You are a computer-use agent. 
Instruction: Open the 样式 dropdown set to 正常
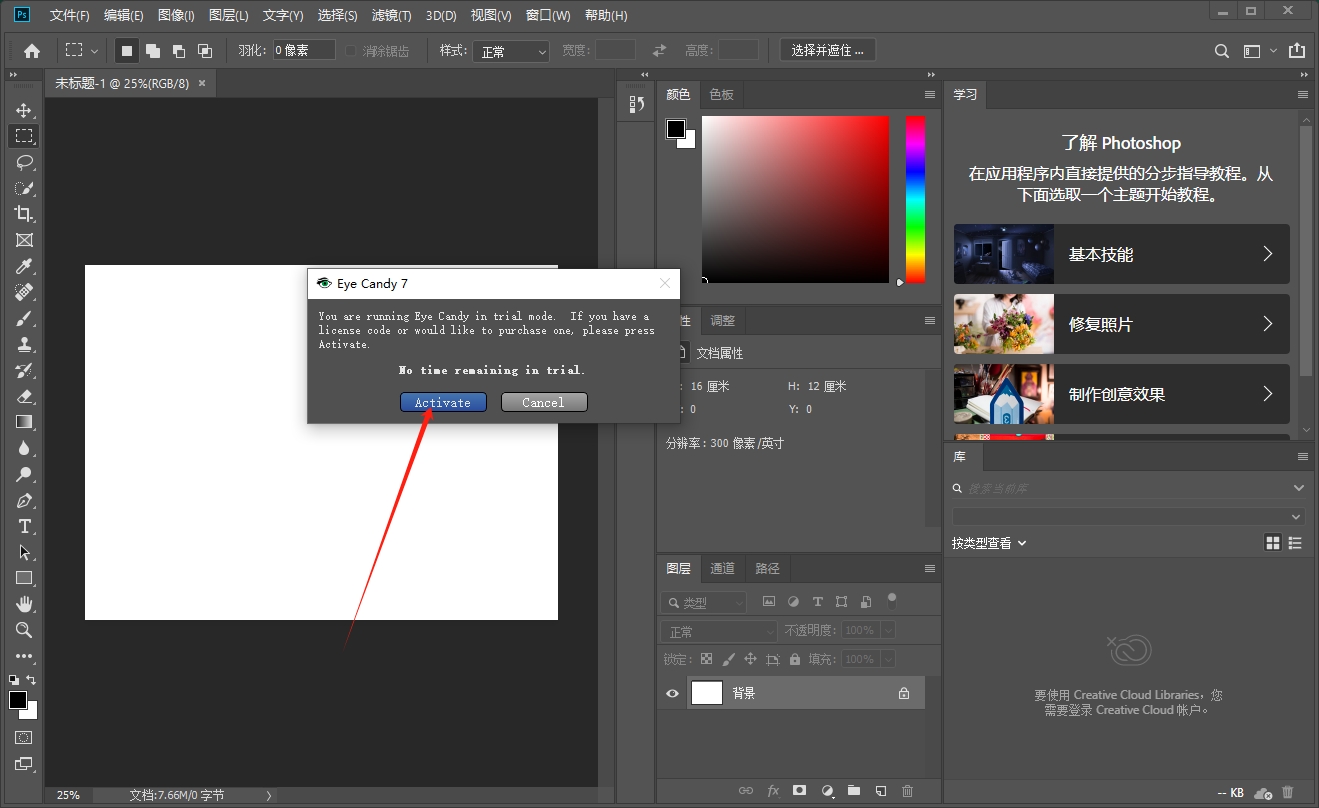click(x=511, y=51)
